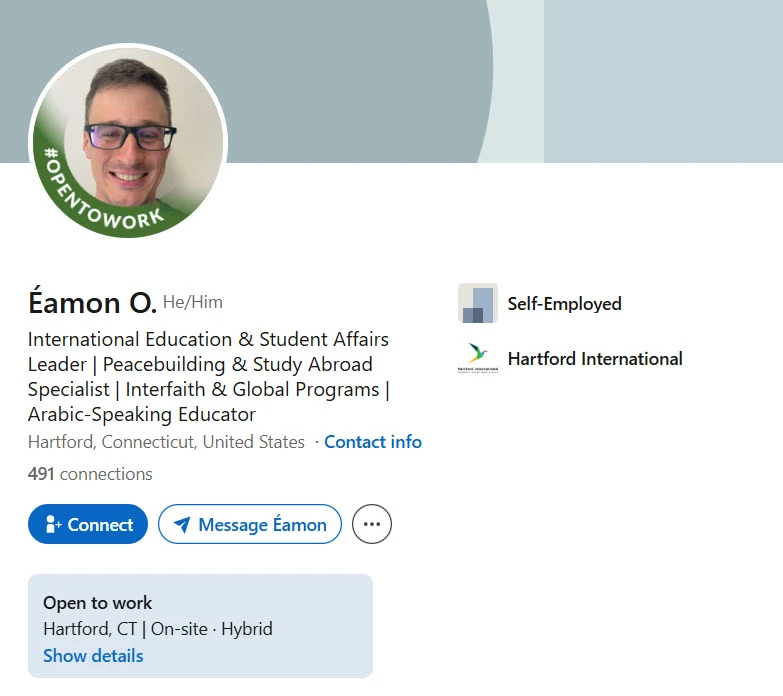The image size is (783, 696).
Task: Open the Self-Employed experience link
Action: 565,304
